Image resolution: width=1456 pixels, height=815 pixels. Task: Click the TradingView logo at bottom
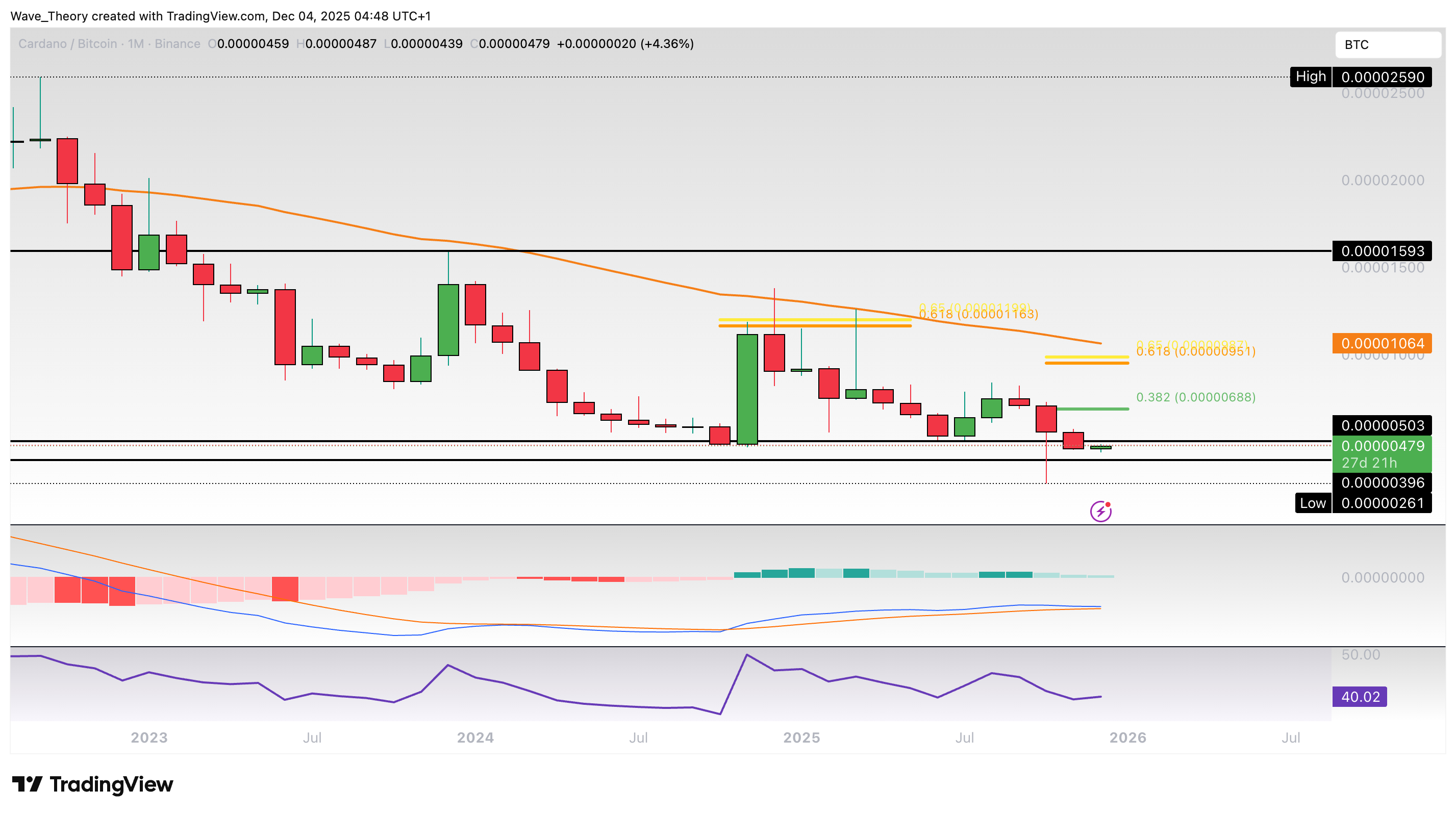[93, 784]
